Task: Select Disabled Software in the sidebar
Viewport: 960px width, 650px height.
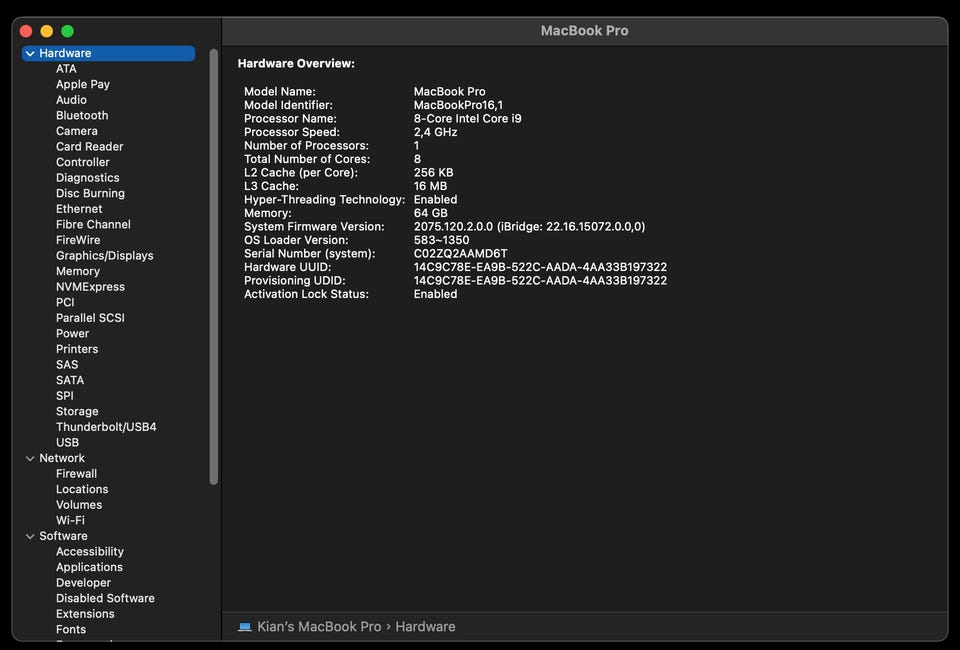Action: [105, 598]
